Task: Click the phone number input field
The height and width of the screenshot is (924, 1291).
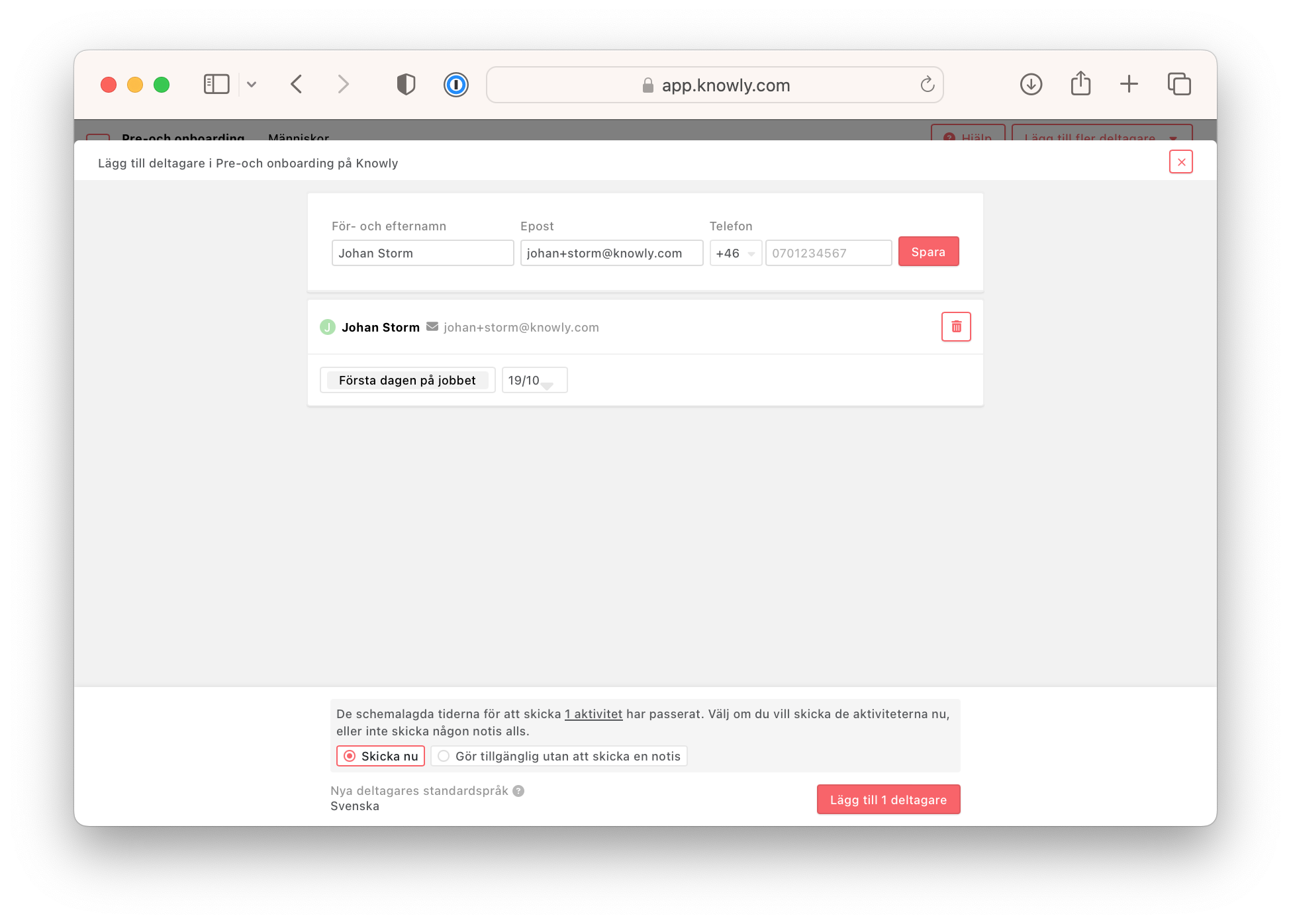Action: [x=828, y=254]
